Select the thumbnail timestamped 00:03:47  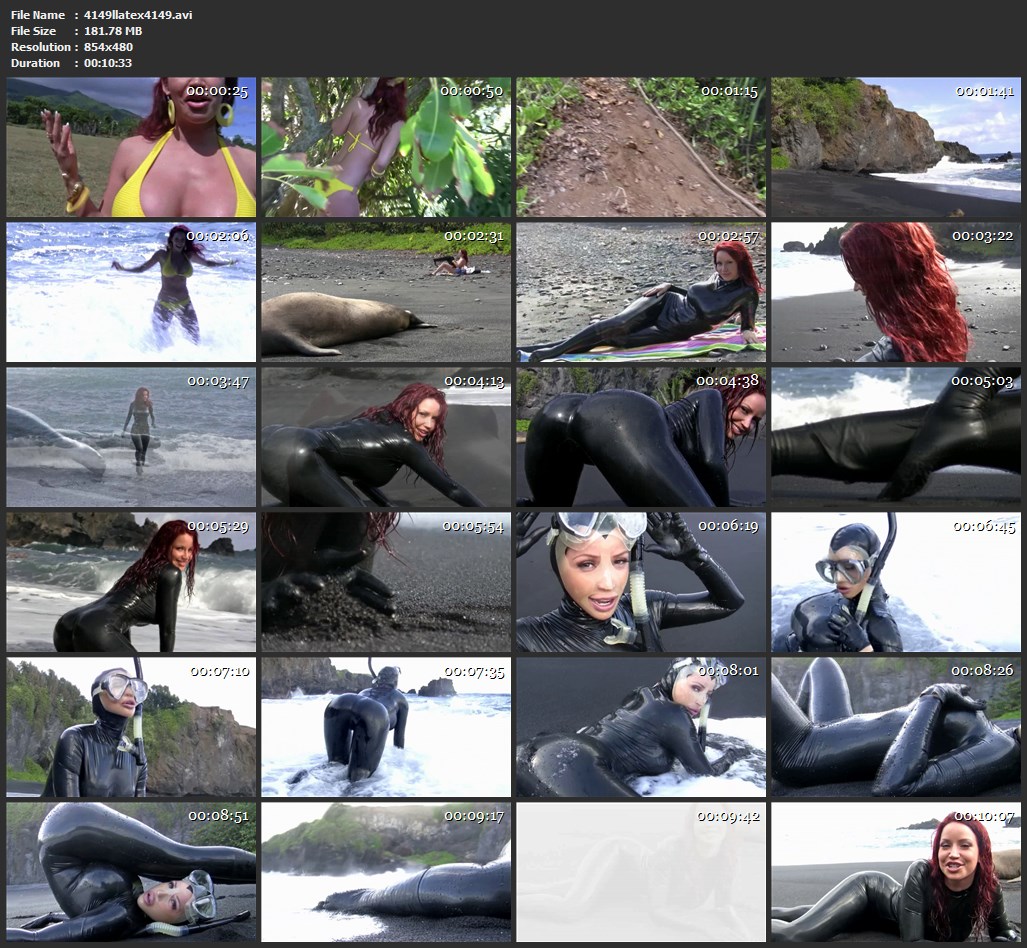coord(131,437)
